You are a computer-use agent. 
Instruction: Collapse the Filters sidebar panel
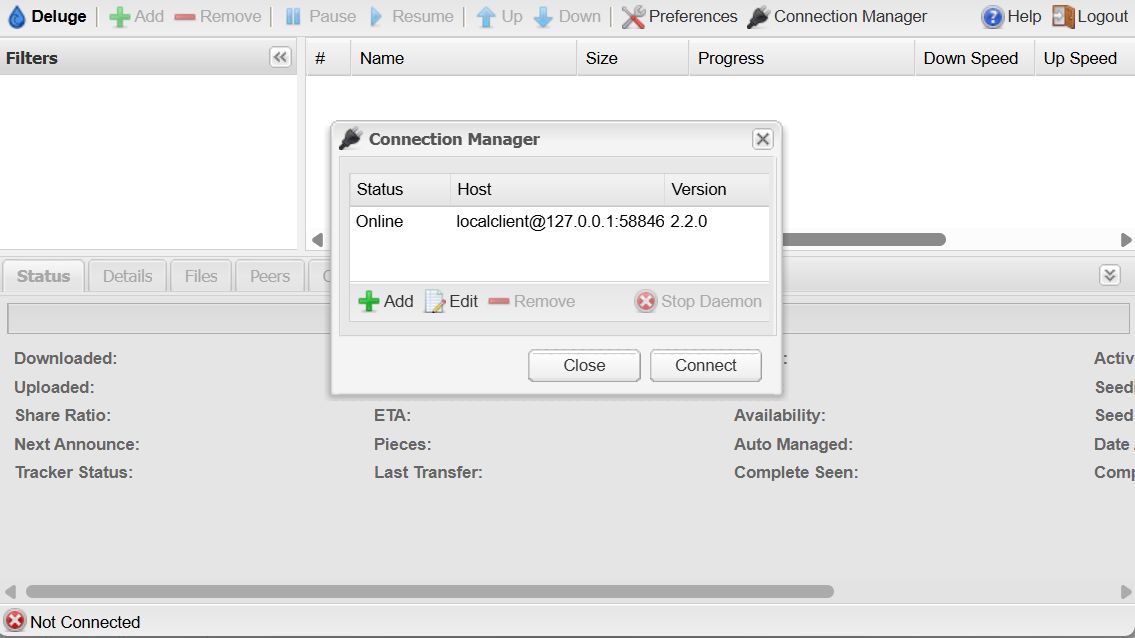(280, 57)
